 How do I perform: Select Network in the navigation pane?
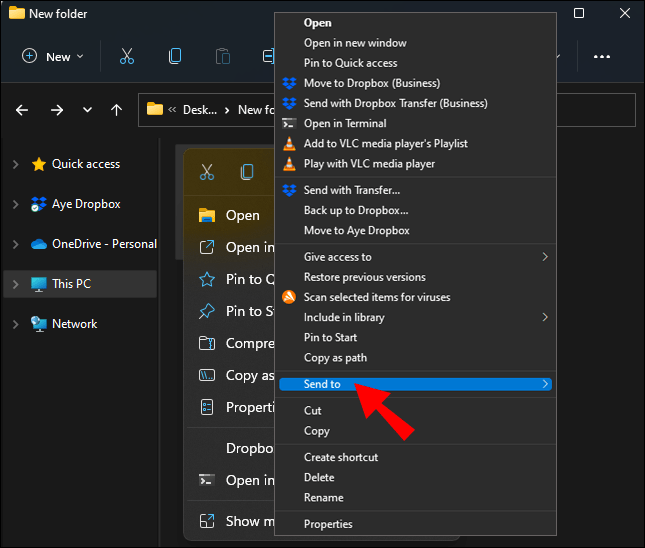[x=74, y=324]
